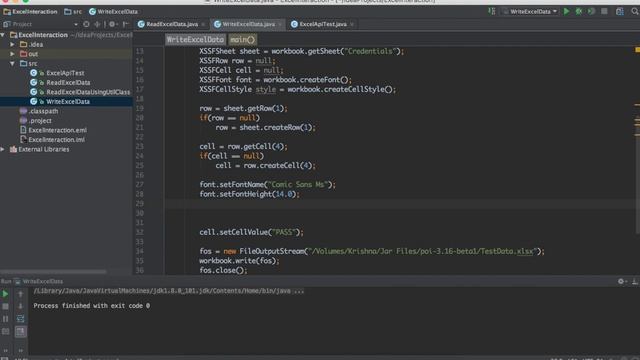This screenshot has width=640, height=360.
Task: Click the main() method breadcrumb
Action: pos(242,40)
